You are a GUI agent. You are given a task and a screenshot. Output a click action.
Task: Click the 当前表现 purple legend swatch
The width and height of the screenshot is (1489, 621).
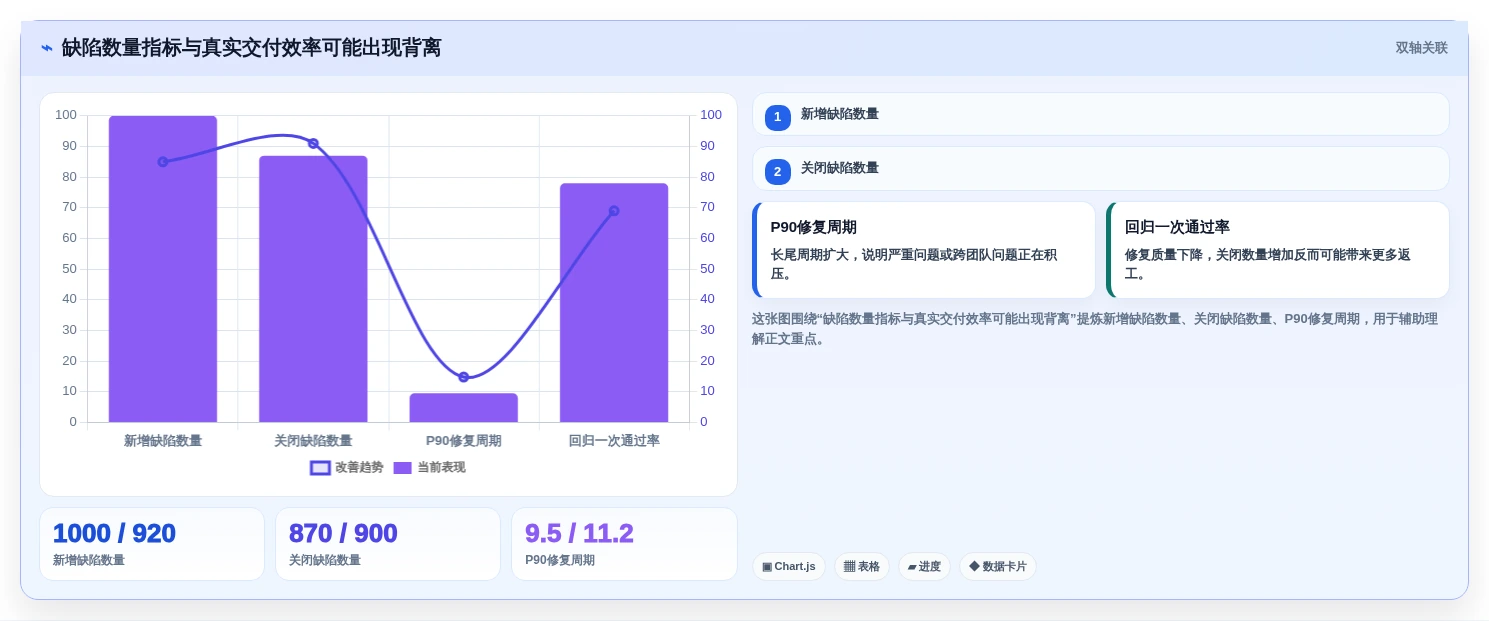click(x=402, y=467)
